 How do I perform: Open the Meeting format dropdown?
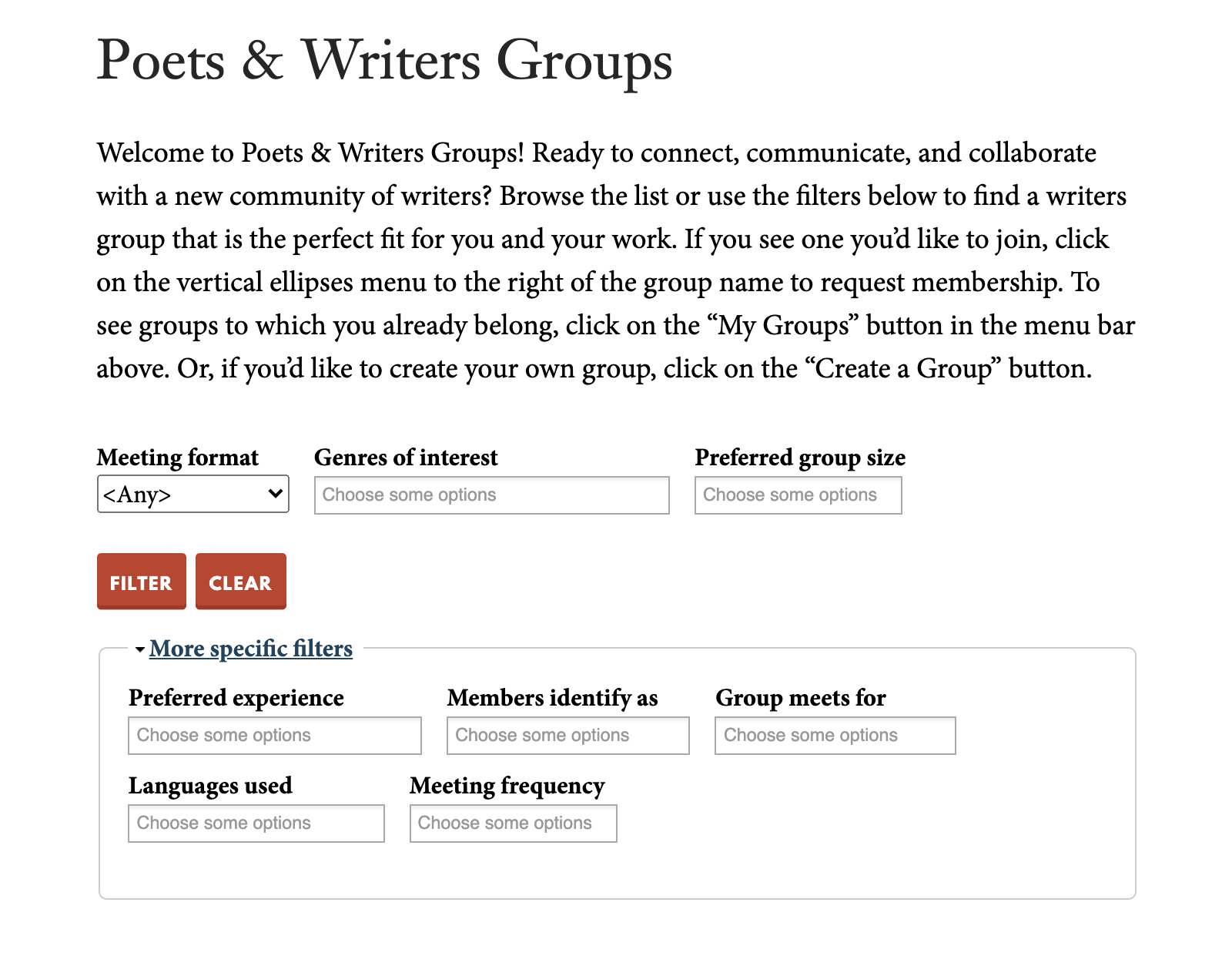[x=193, y=494]
